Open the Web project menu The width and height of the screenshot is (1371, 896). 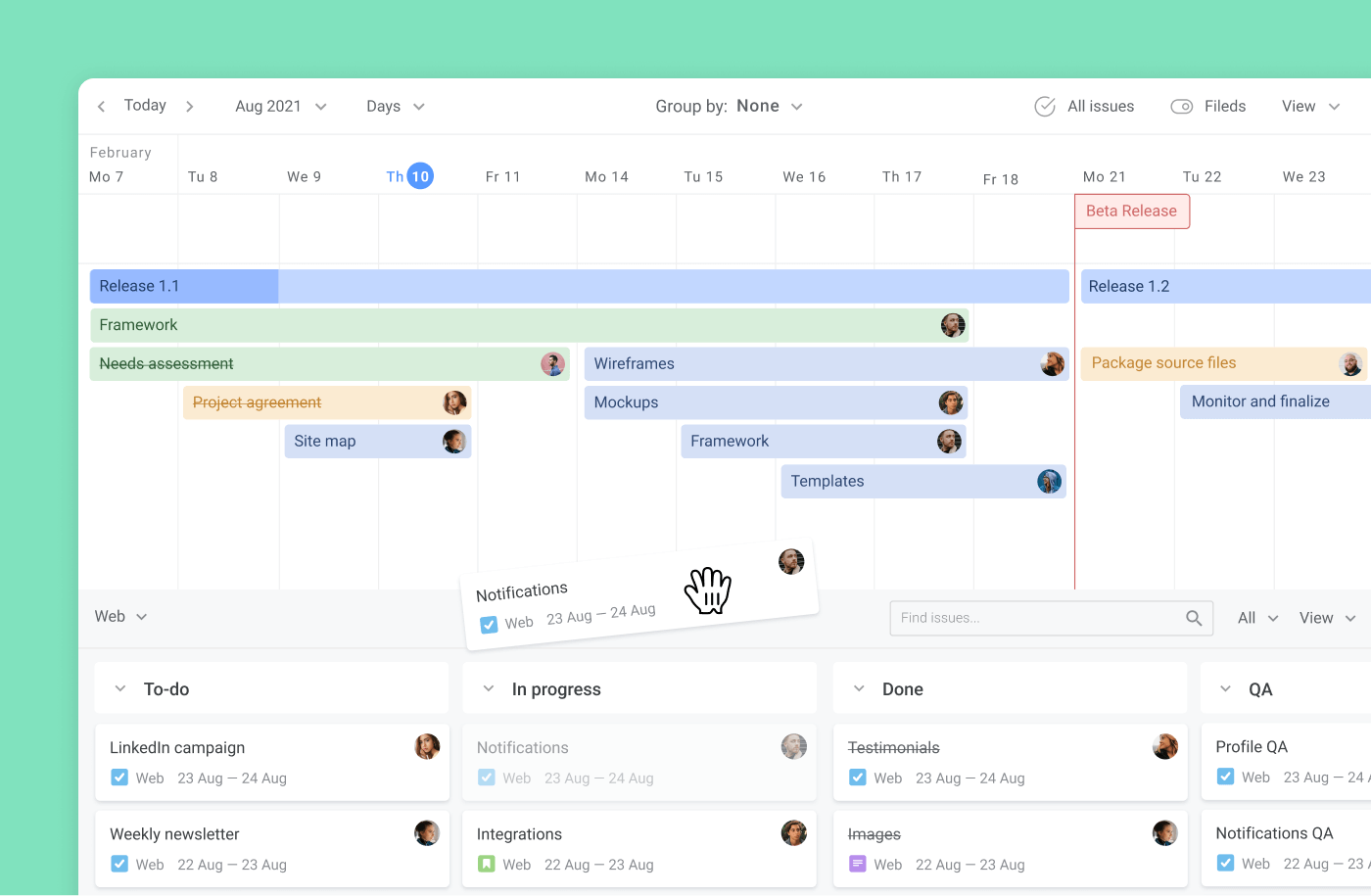(x=120, y=617)
